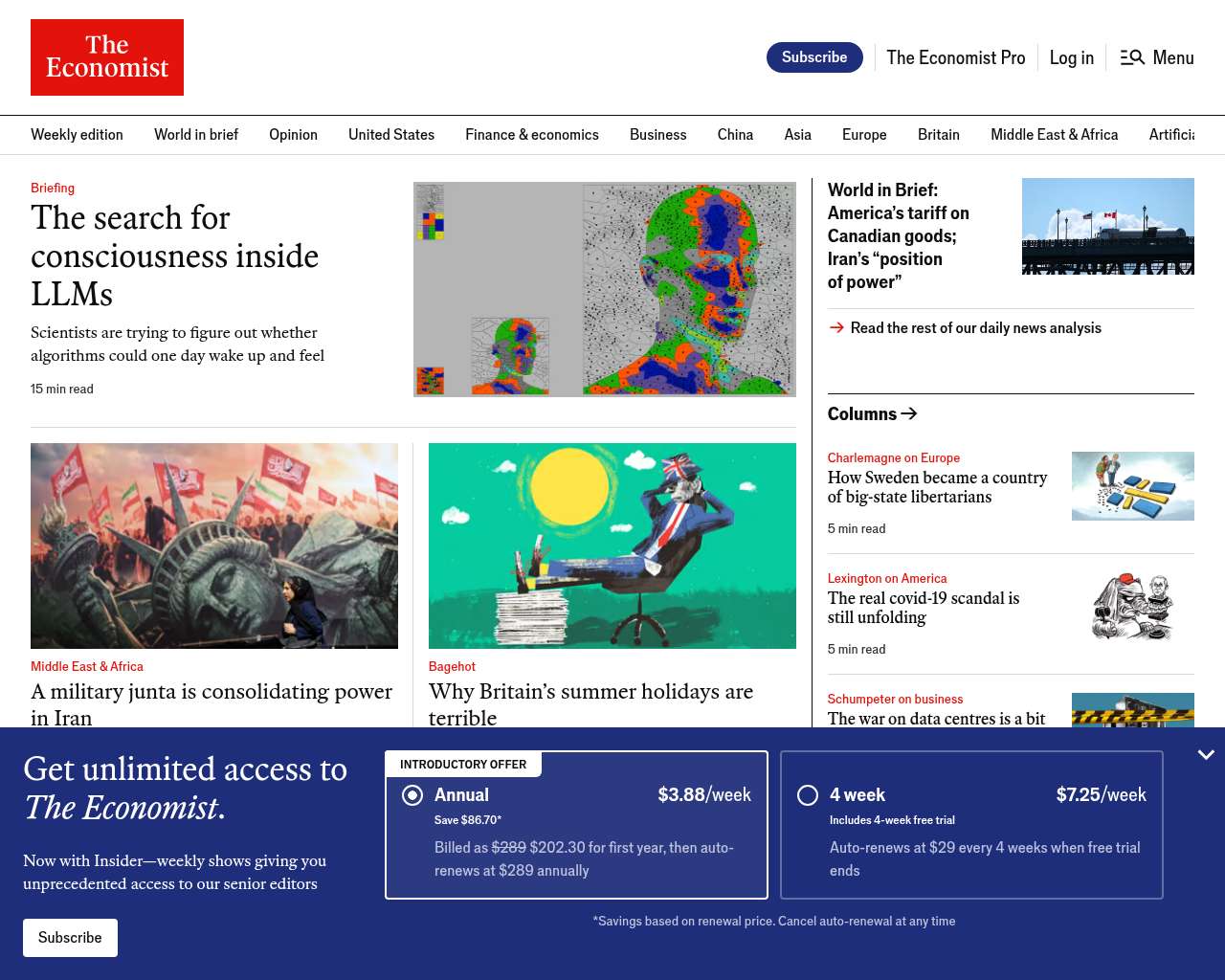Navigate to Middle East & Africa section
The width and height of the screenshot is (1225, 980).
pyautogui.click(x=1054, y=135)
